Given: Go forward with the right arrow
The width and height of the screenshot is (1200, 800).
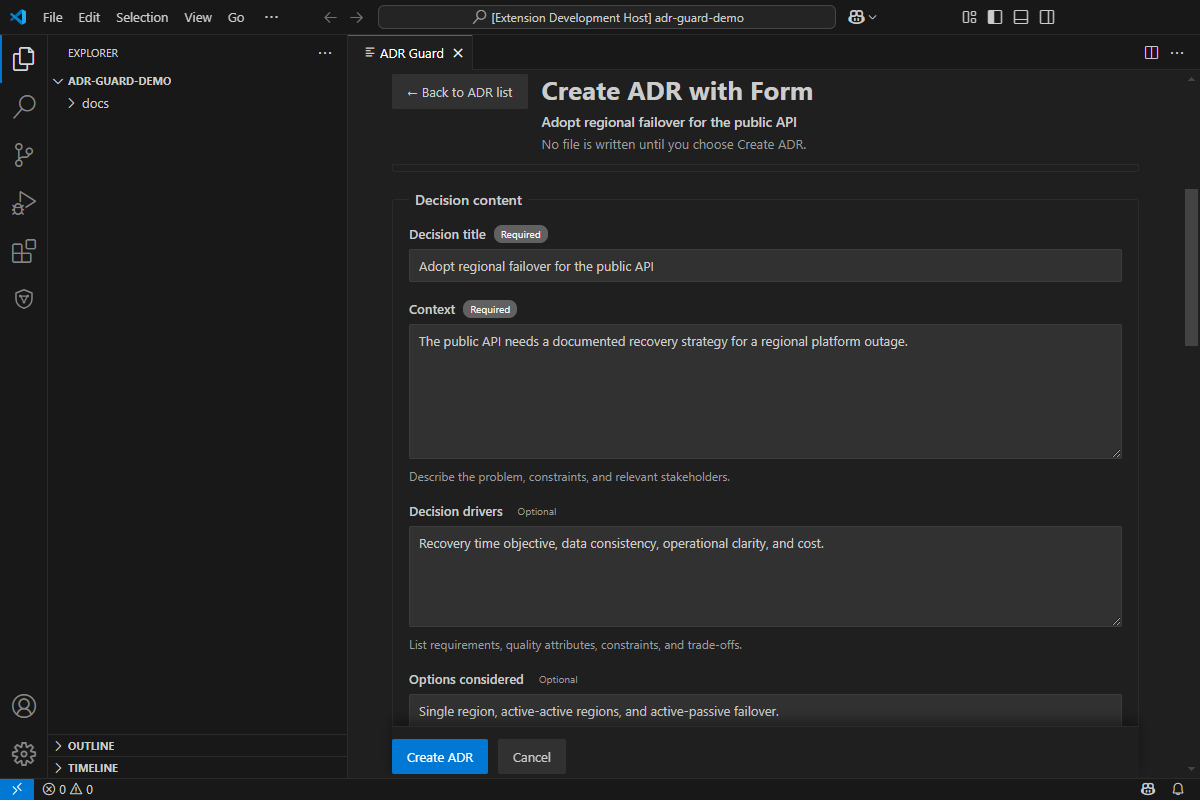Looking at the screenshot, I should tap(357, 17).
